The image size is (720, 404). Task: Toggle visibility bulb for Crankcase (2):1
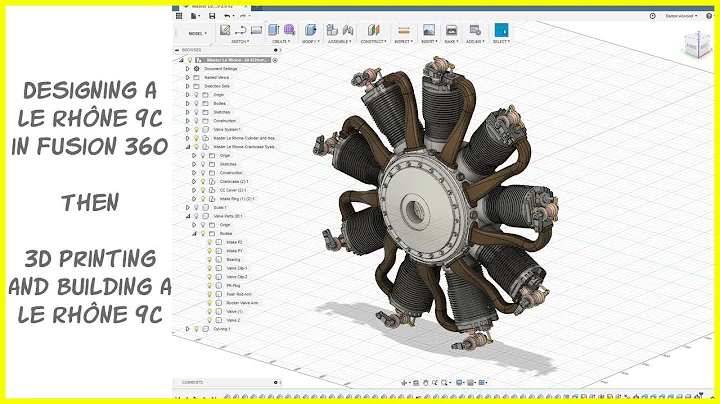click(x=202, y=181)
